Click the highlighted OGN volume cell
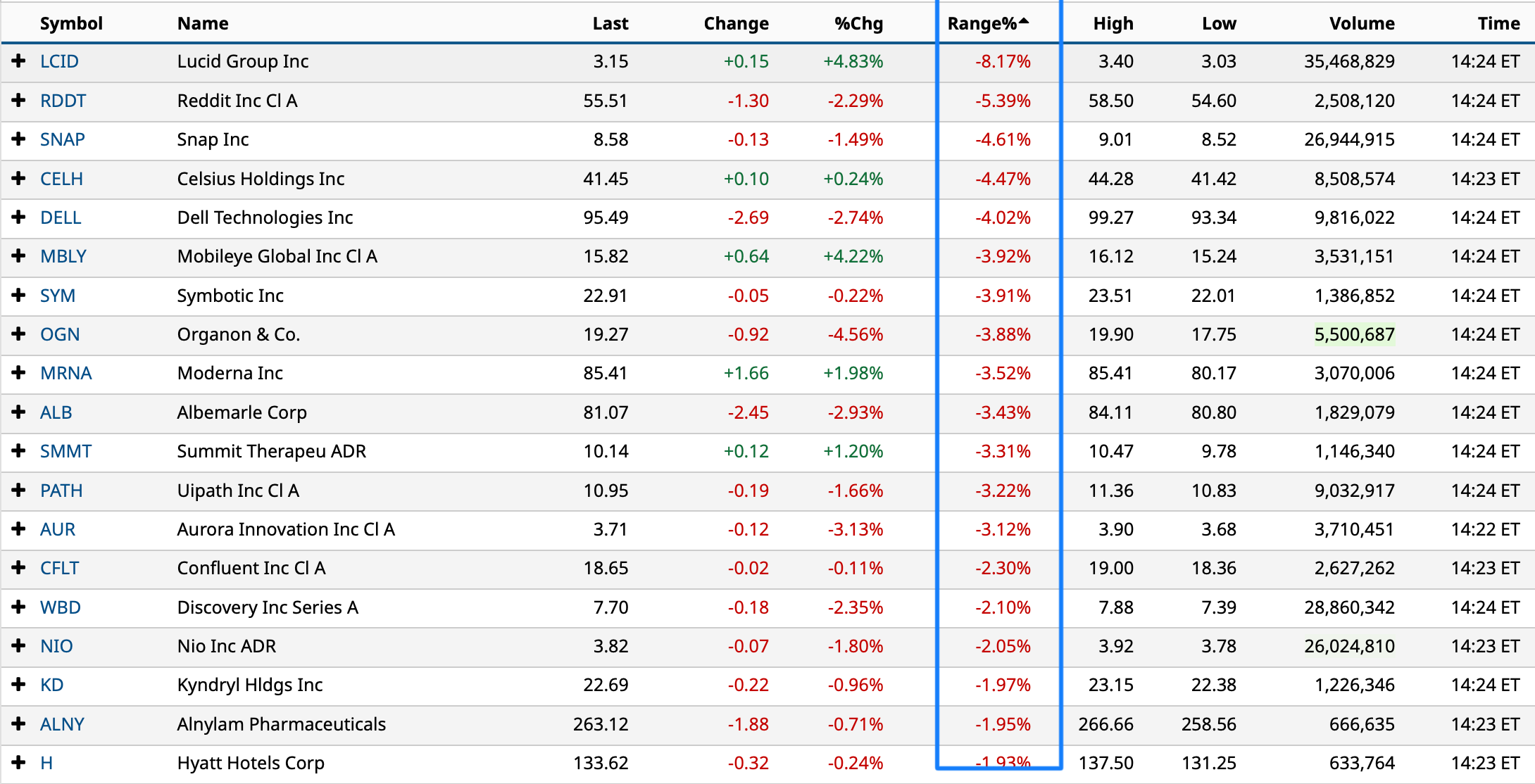This screenshot has height=784, width=1535. pos(1354,334)
